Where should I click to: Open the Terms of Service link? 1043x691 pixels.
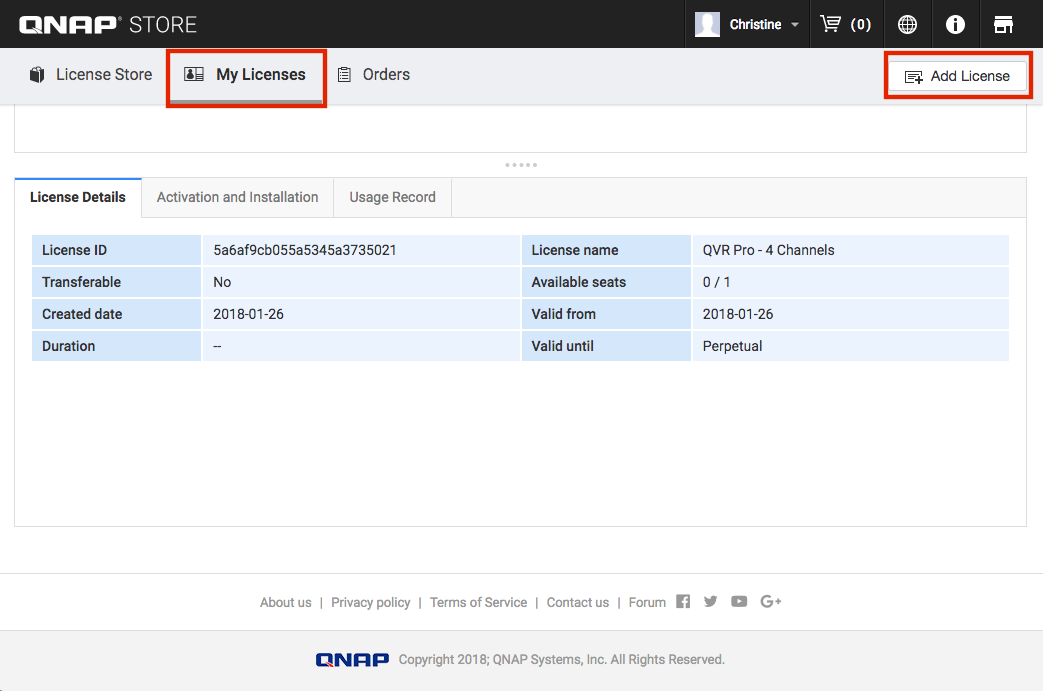coord(478,602)
